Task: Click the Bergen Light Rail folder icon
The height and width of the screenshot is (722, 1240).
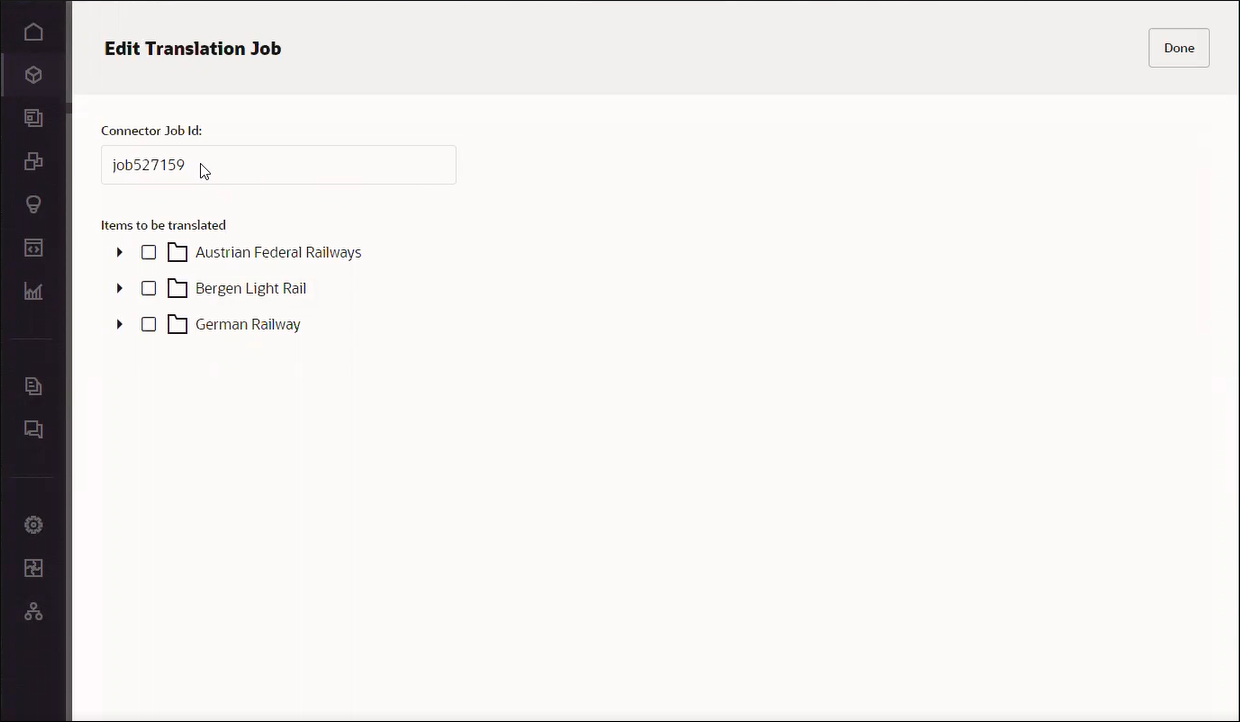Action: [x=177, y=288]
